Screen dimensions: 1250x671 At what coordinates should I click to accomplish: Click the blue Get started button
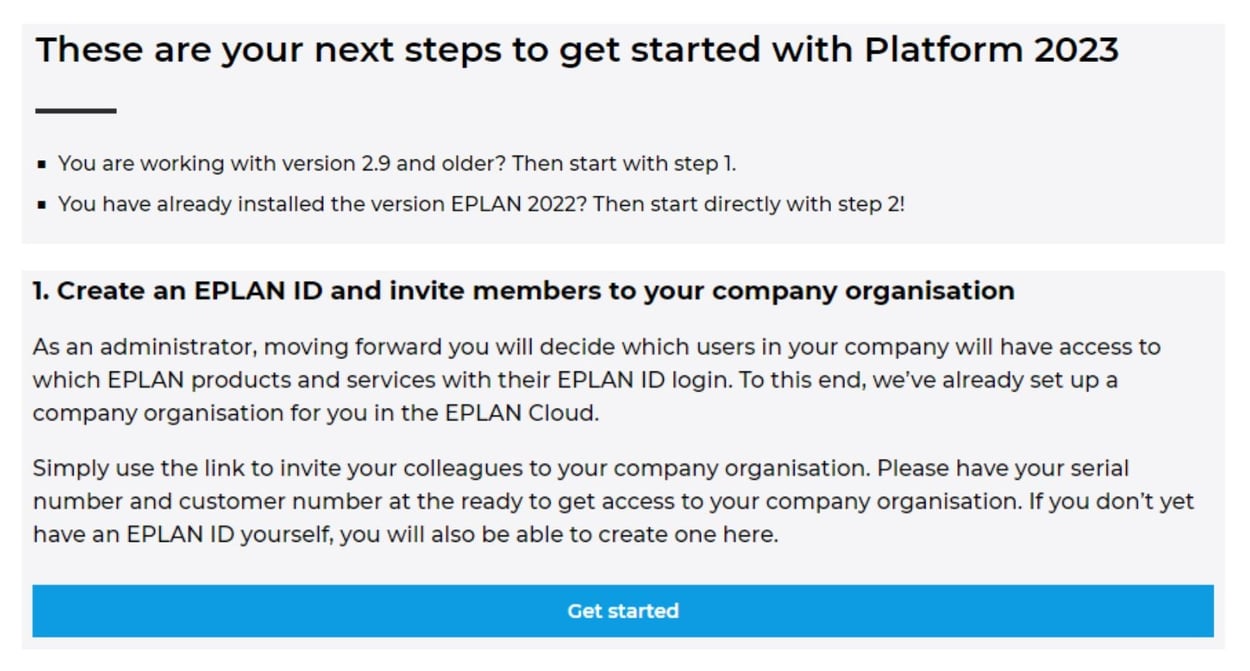622,611
